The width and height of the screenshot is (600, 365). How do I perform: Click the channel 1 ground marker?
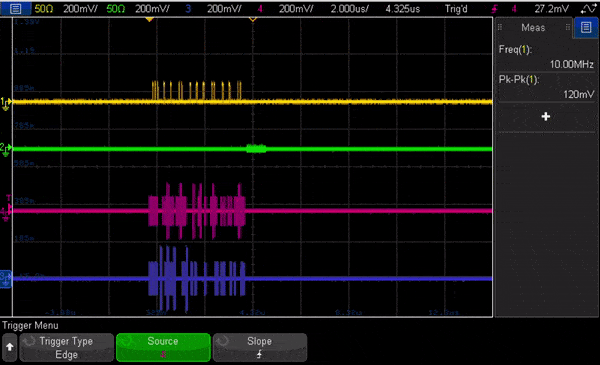click(x=5, y=103)
